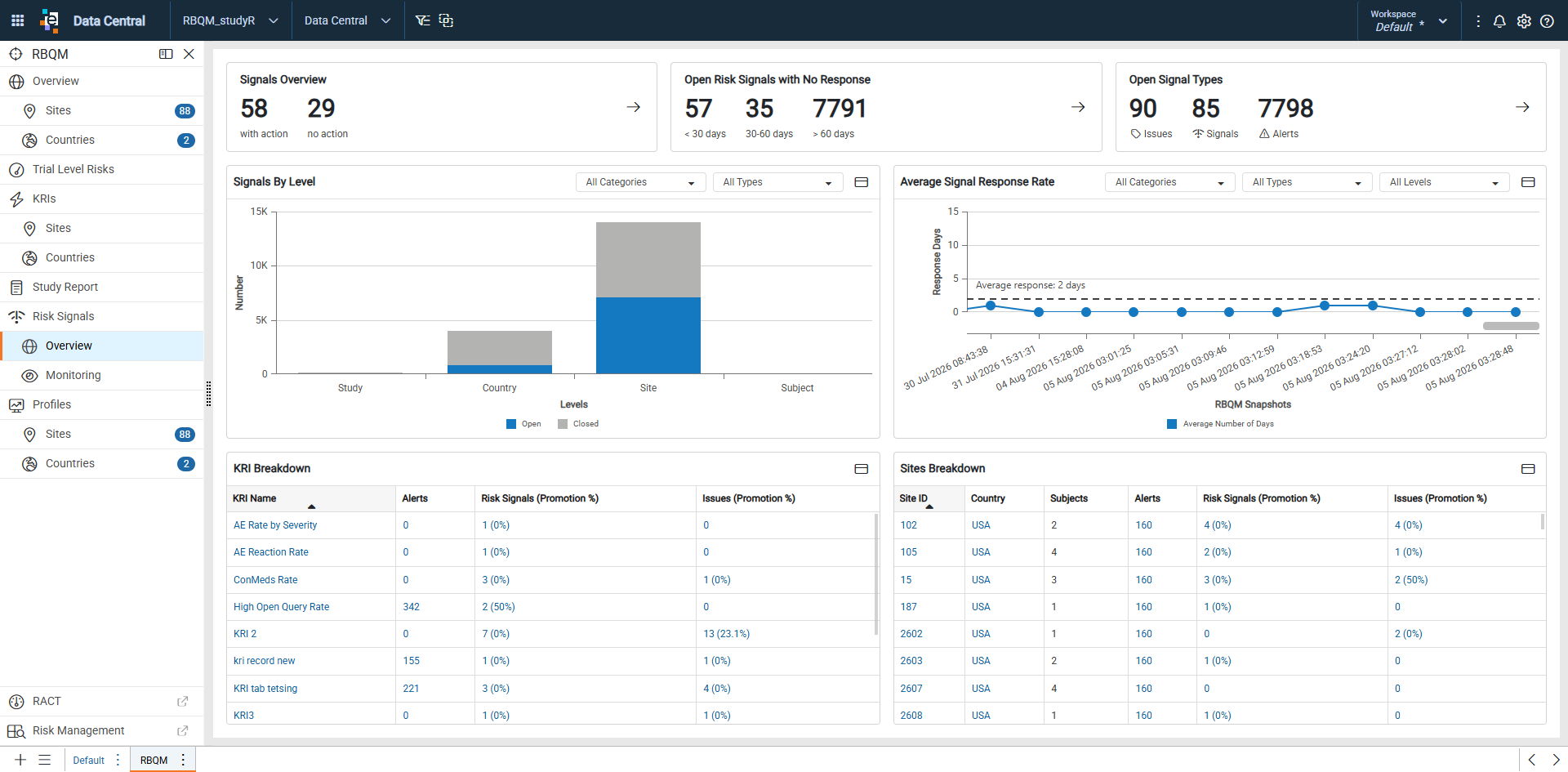1568x772 pixels.
Task: Open All Levels dropdown
Action: [x=1444, y=182]
